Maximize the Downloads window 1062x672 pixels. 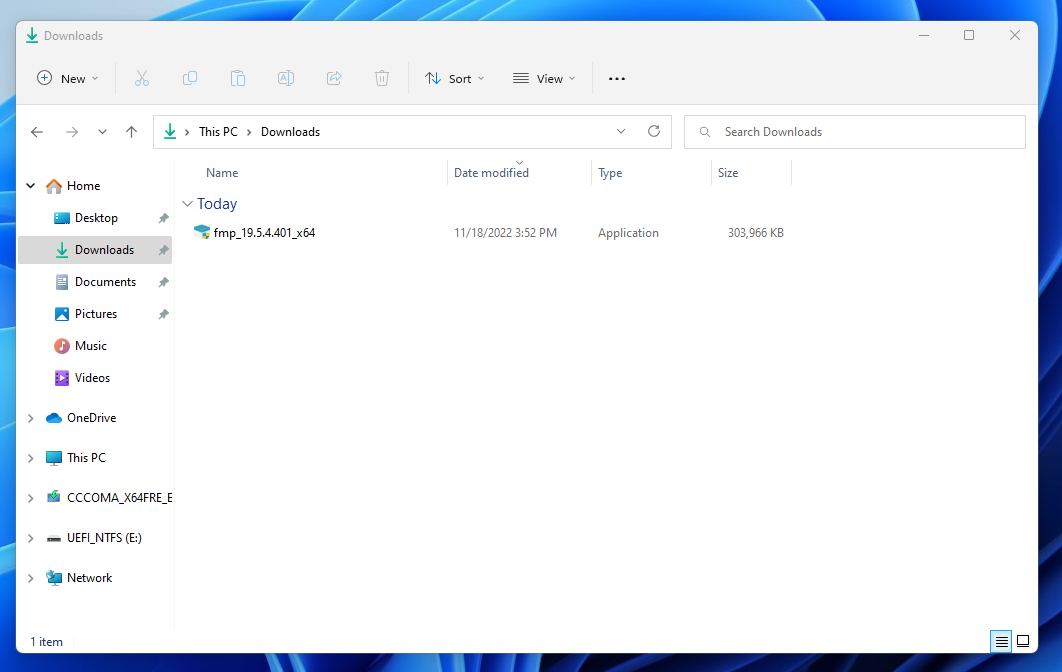(x=969, y=35)
